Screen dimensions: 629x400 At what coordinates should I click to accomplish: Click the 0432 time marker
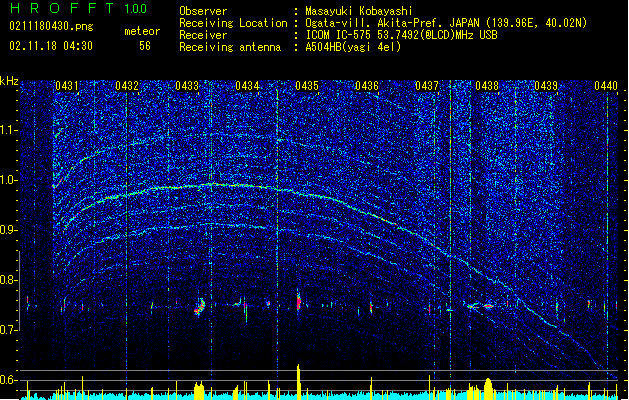coord(127,86)
